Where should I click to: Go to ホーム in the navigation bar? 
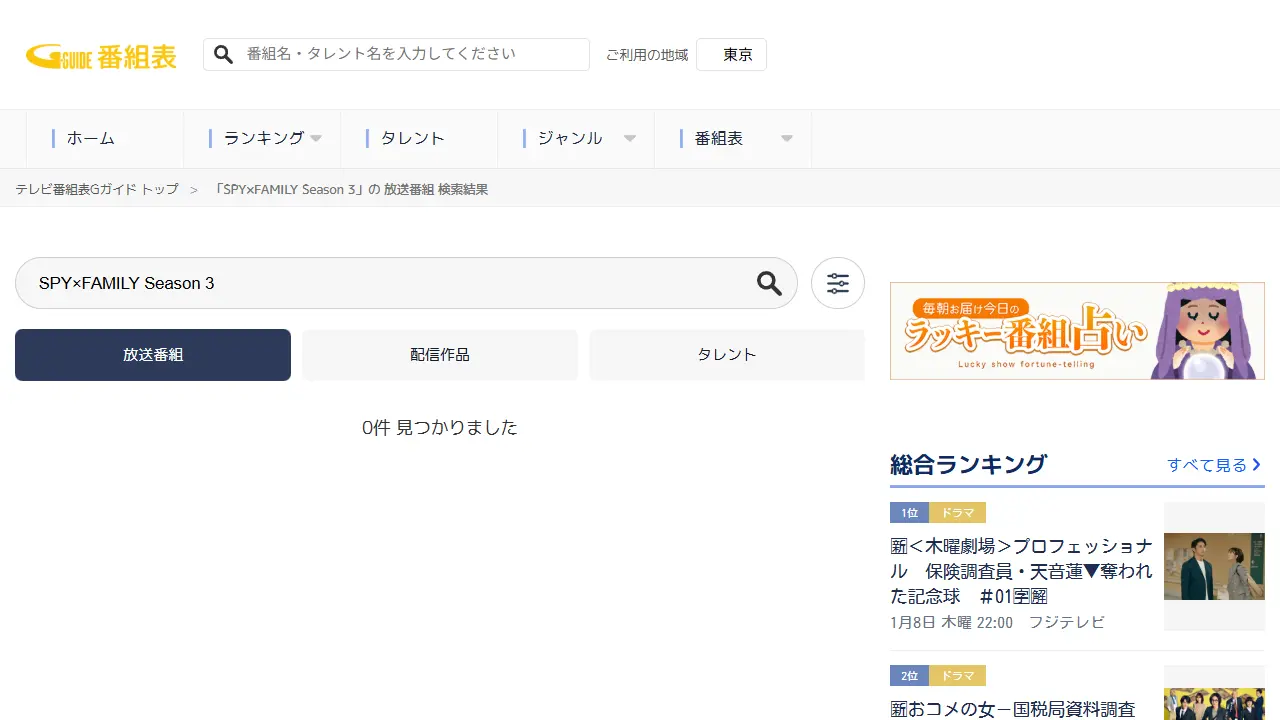91,139
